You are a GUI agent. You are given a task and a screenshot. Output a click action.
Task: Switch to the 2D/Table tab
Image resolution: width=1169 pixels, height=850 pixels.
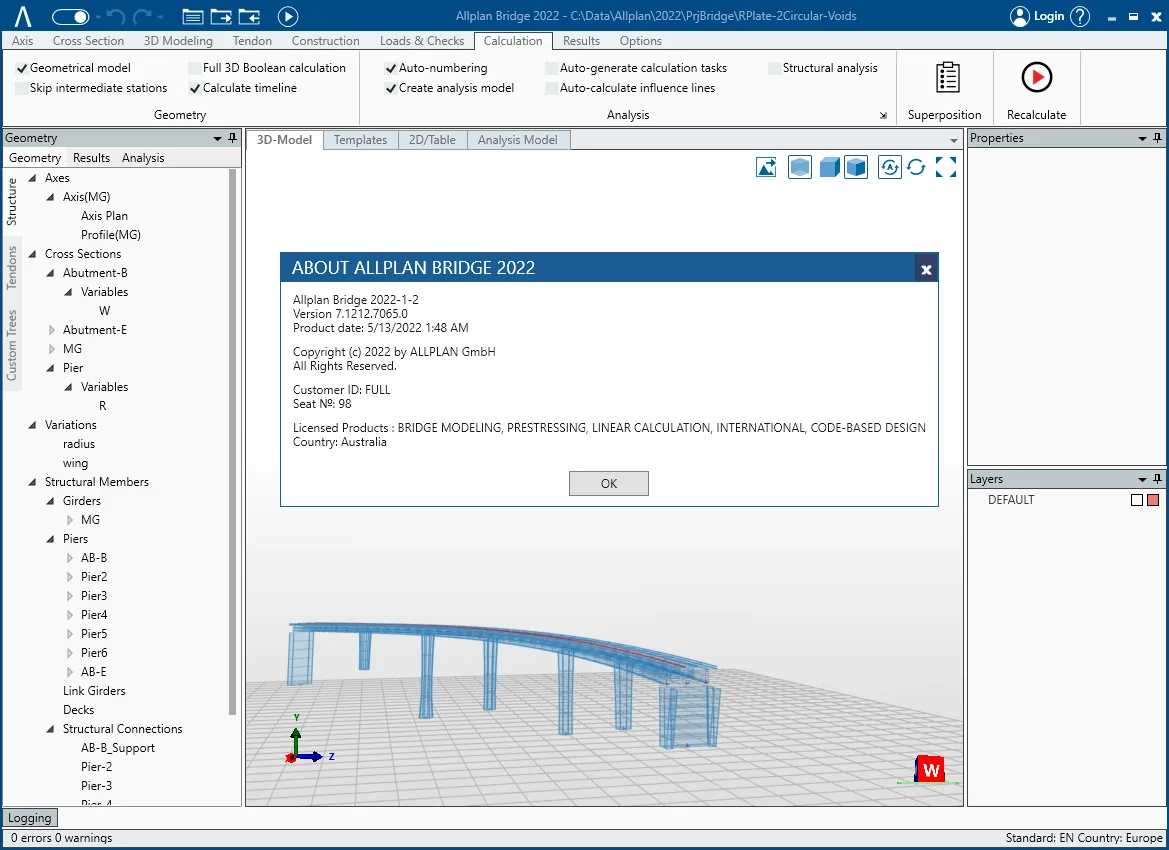(x=432, y=140)
